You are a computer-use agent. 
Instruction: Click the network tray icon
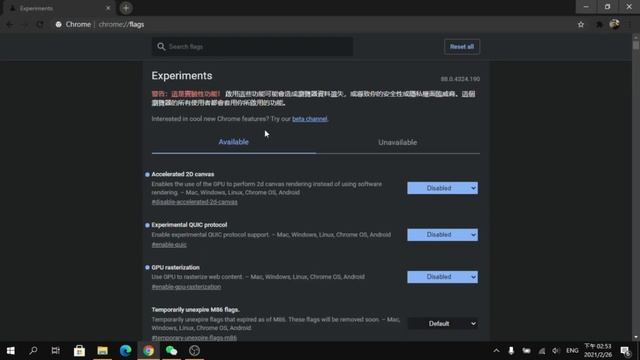pyautogui.click(x=542, y=351)
